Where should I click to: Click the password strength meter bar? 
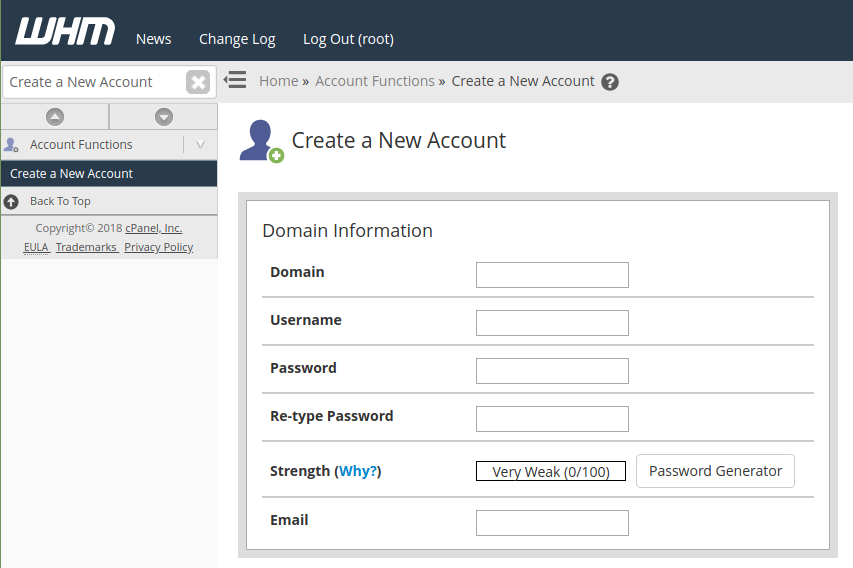click(551, 471)
